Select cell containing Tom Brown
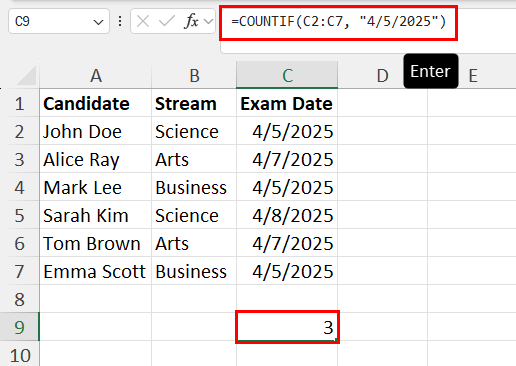Viewport: 516px width, 366px height. pos(96,244)
